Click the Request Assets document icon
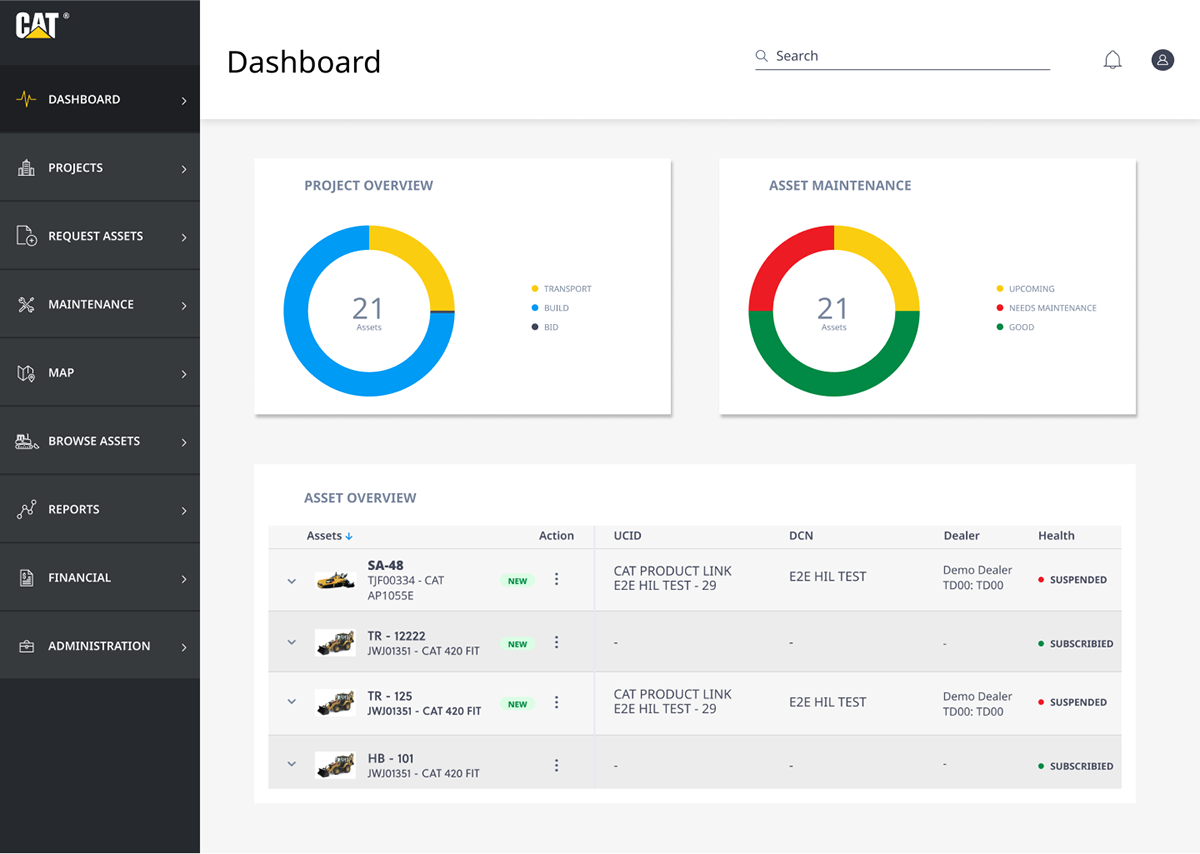Screen dimensions: 1200x854 point(27,236)
